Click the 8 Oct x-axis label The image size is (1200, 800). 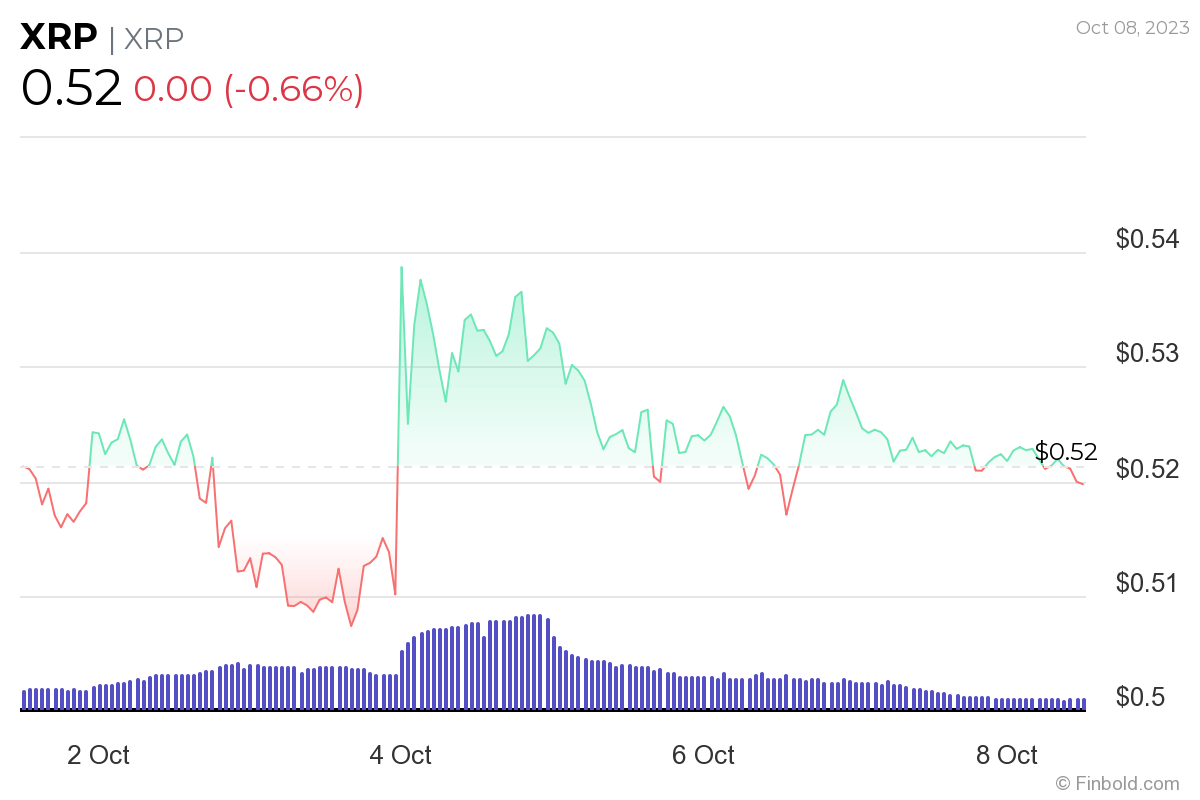tap(1007, 755)
